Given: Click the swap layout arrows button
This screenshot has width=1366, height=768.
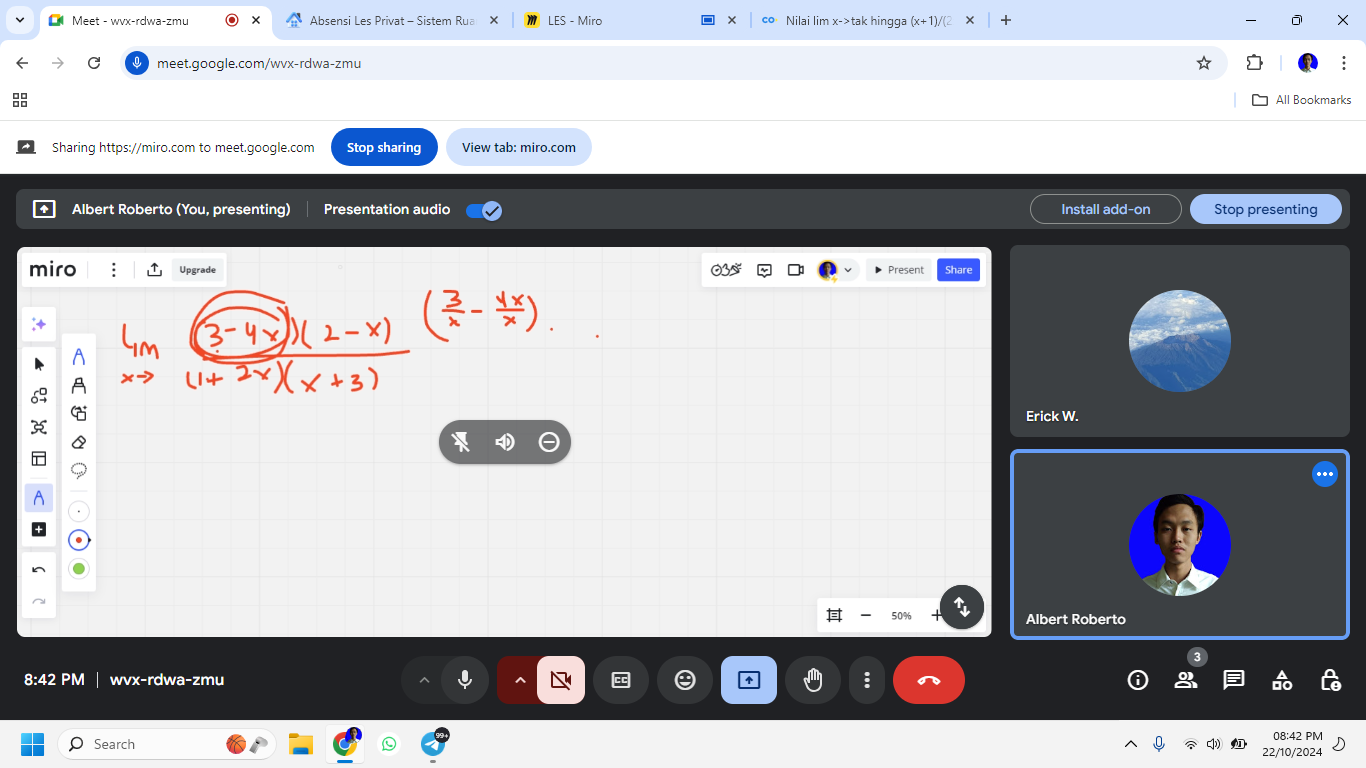Looking at the screenshot, I should tap(962, 607).
